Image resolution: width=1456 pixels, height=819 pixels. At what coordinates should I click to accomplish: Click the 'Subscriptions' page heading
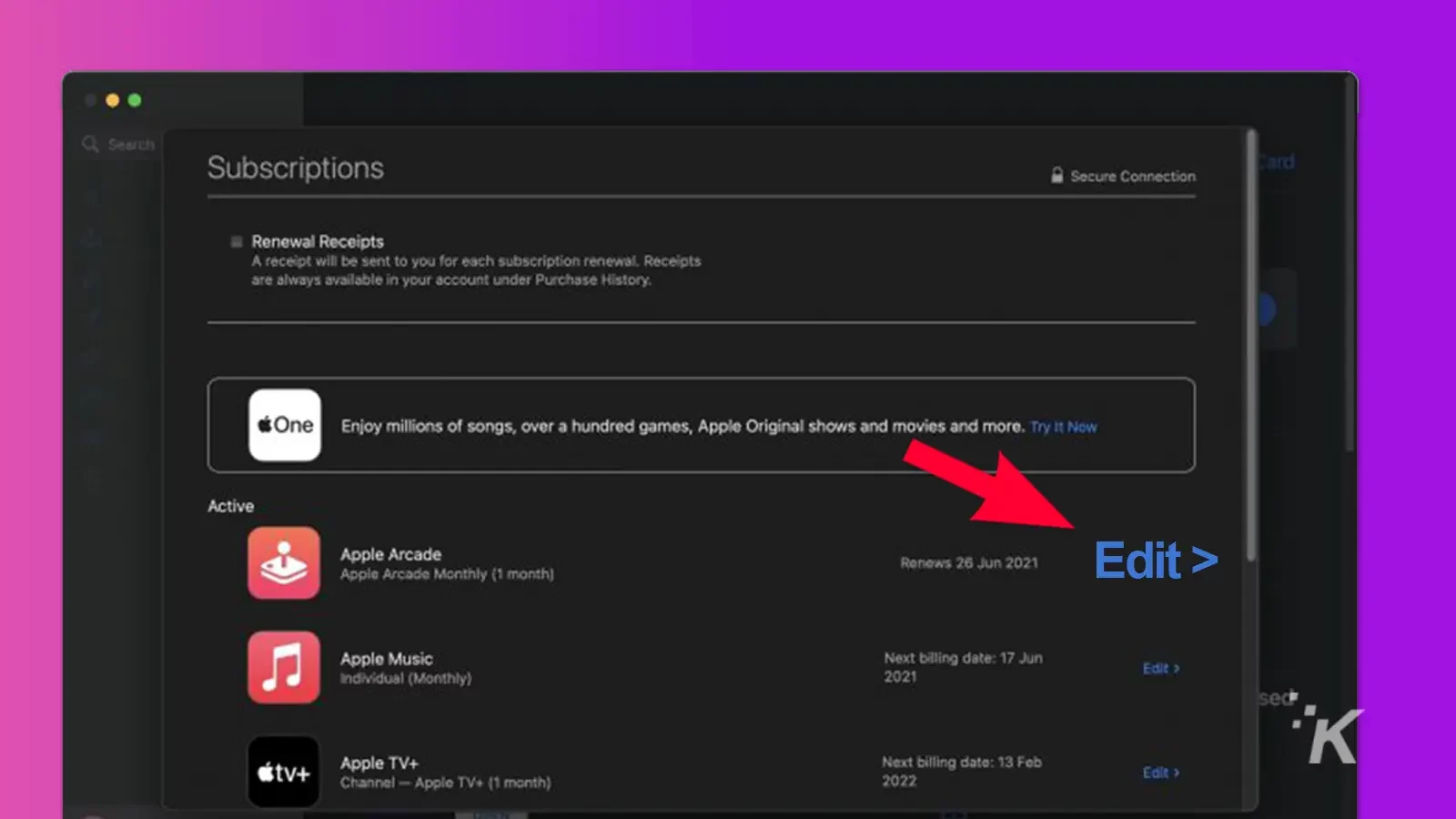tap(296, 167)
